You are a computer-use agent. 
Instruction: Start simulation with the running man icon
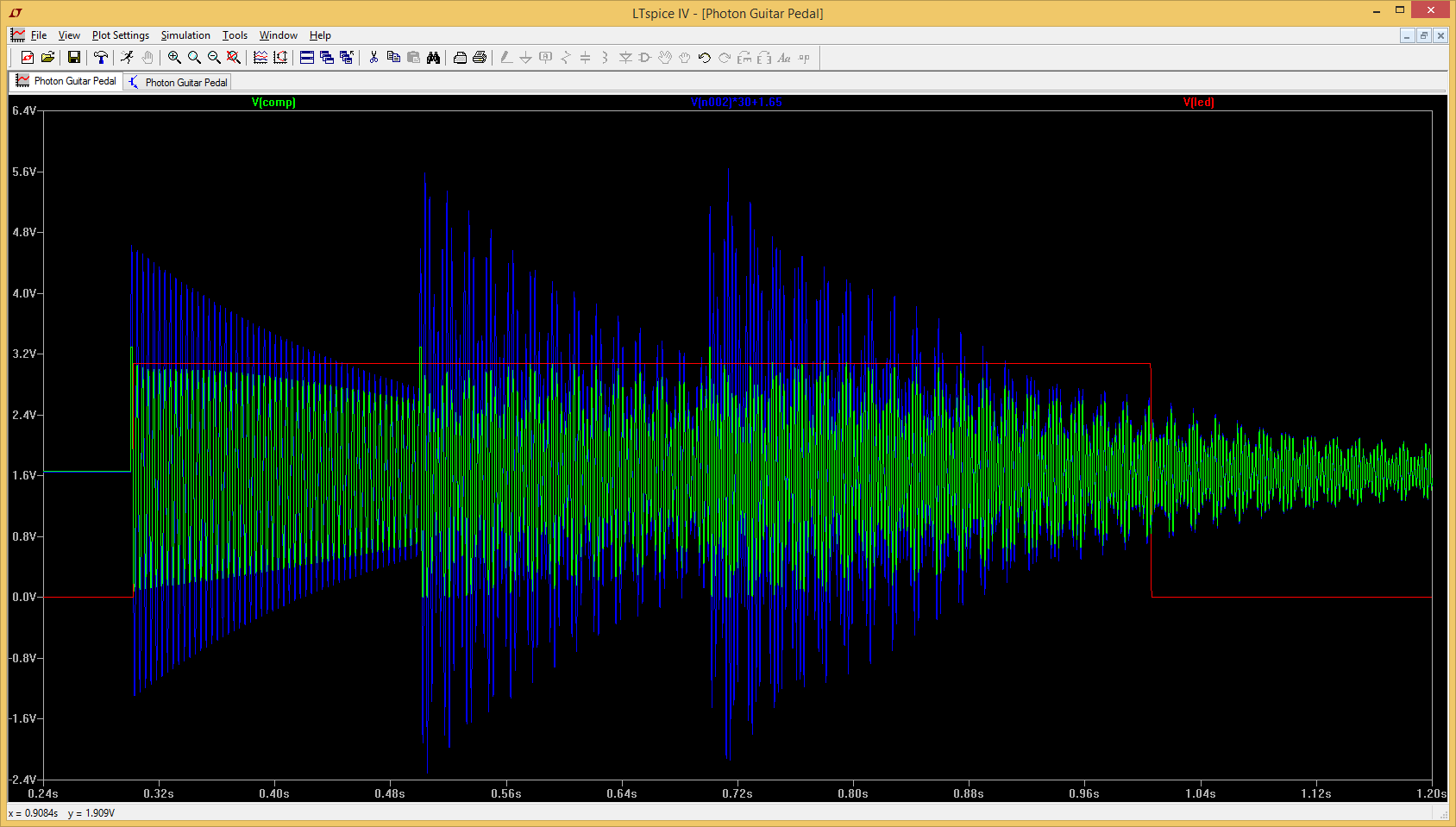coord(128,57)
